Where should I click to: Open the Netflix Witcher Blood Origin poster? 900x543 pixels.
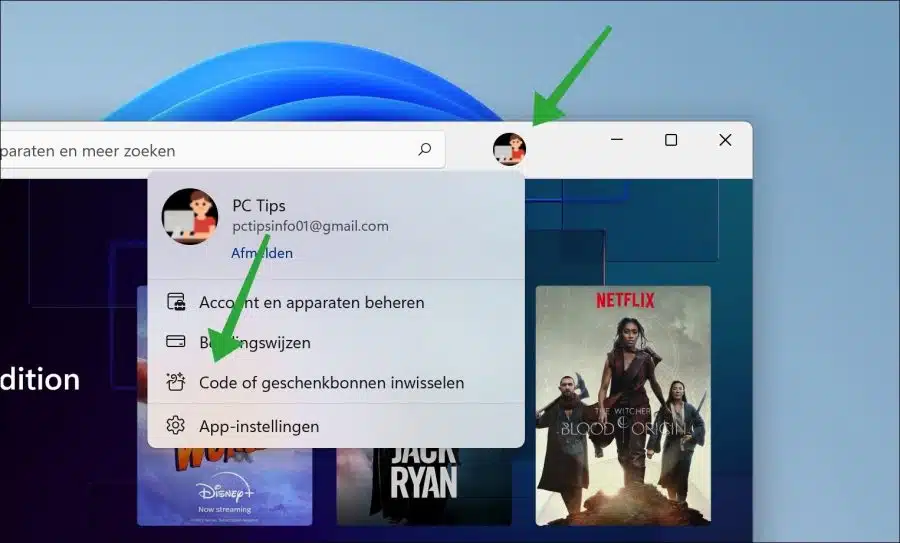point(623,405)
